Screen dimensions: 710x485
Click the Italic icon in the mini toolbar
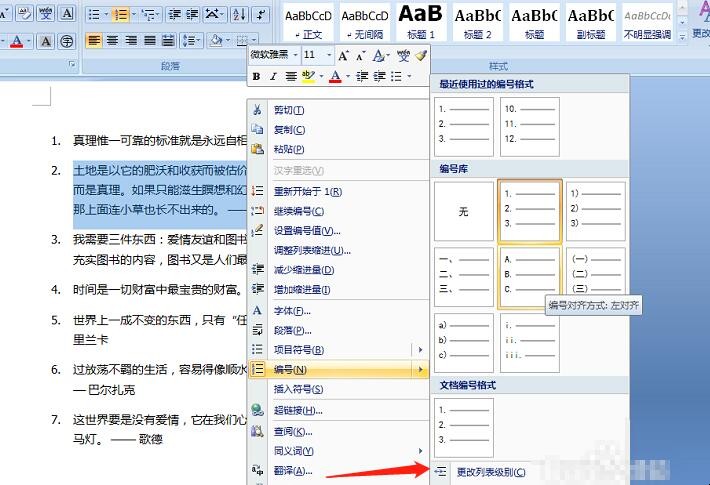coord(273,76)
